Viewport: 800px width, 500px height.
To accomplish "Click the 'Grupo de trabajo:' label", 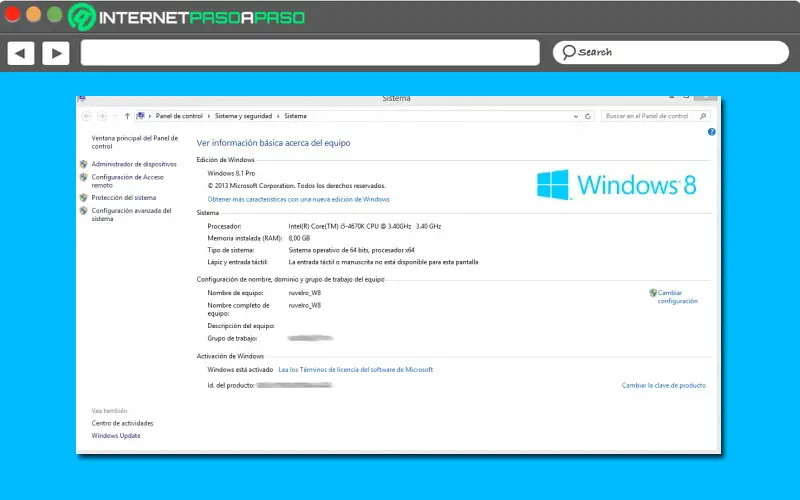I will (232, 339).
